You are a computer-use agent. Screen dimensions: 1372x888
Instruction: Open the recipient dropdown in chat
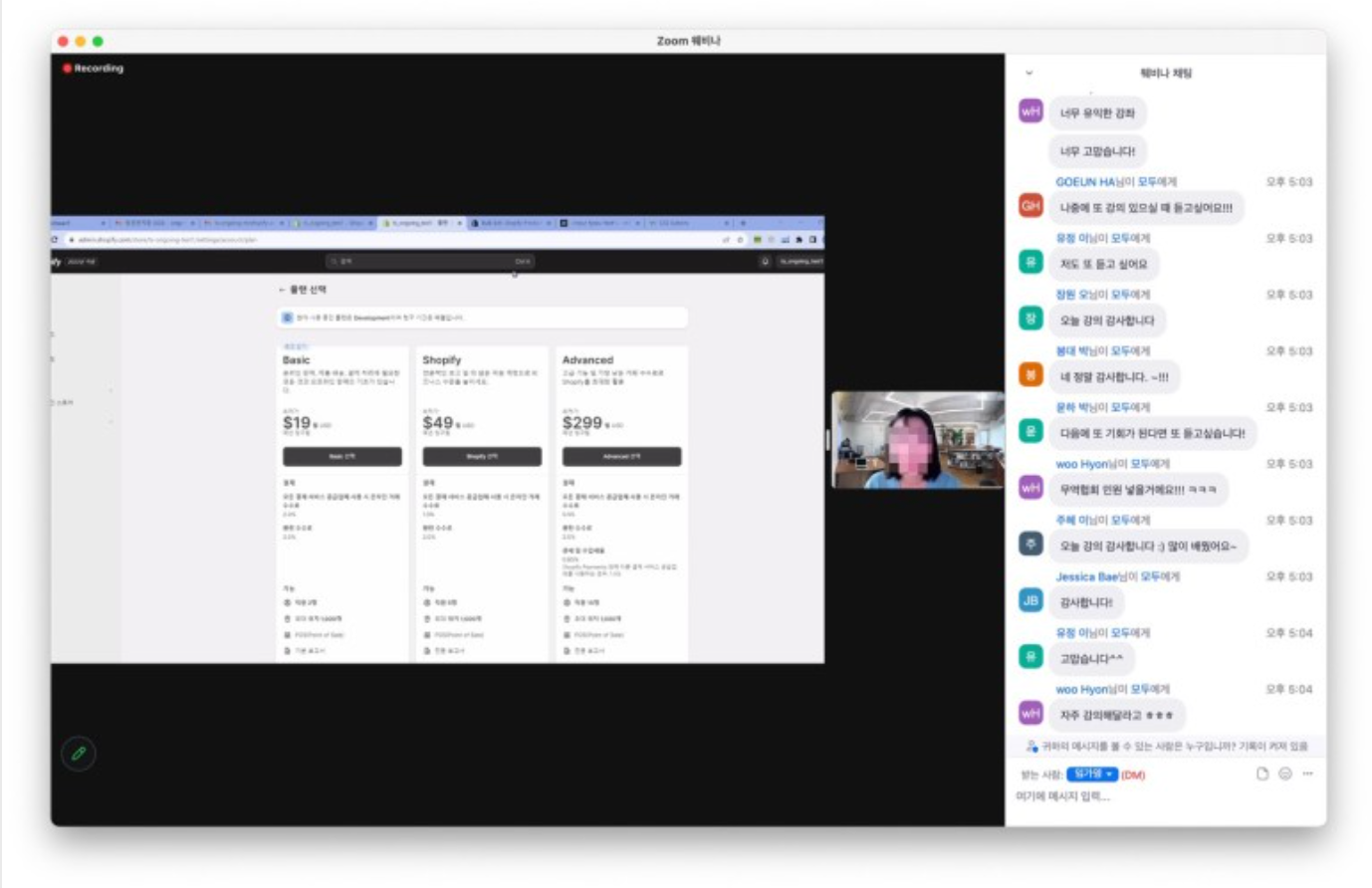pyautogui.click(x=1091, y=774)
